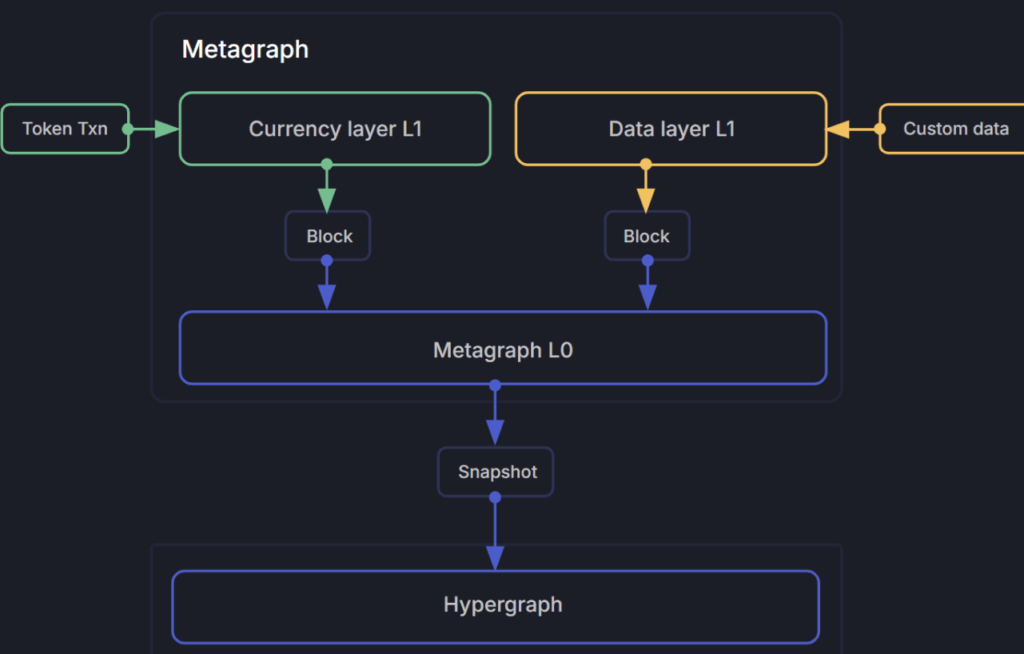The width and height of the screenshot is (1024, 654).
Task: Click blue arrowhead pointing into Hypergraph
Action: click(x=495, y=557)
